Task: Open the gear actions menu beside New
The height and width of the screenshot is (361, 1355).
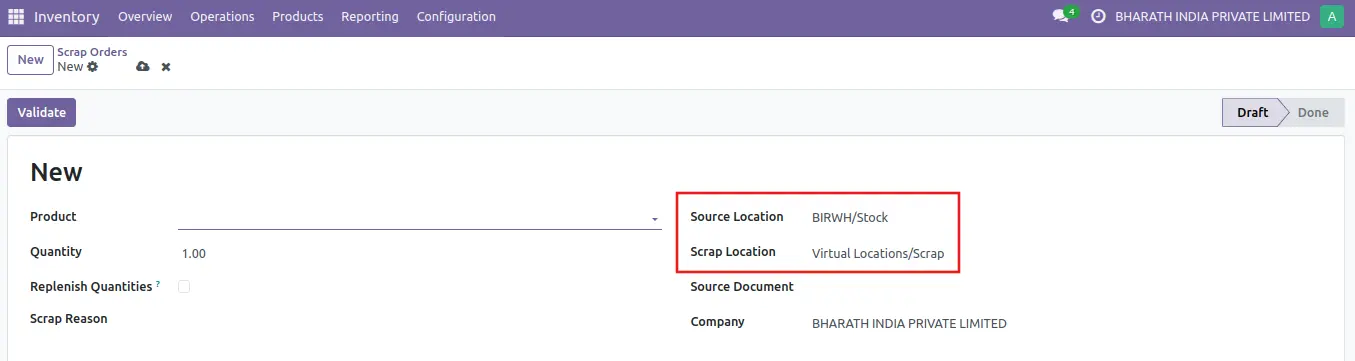Action: 93,67
